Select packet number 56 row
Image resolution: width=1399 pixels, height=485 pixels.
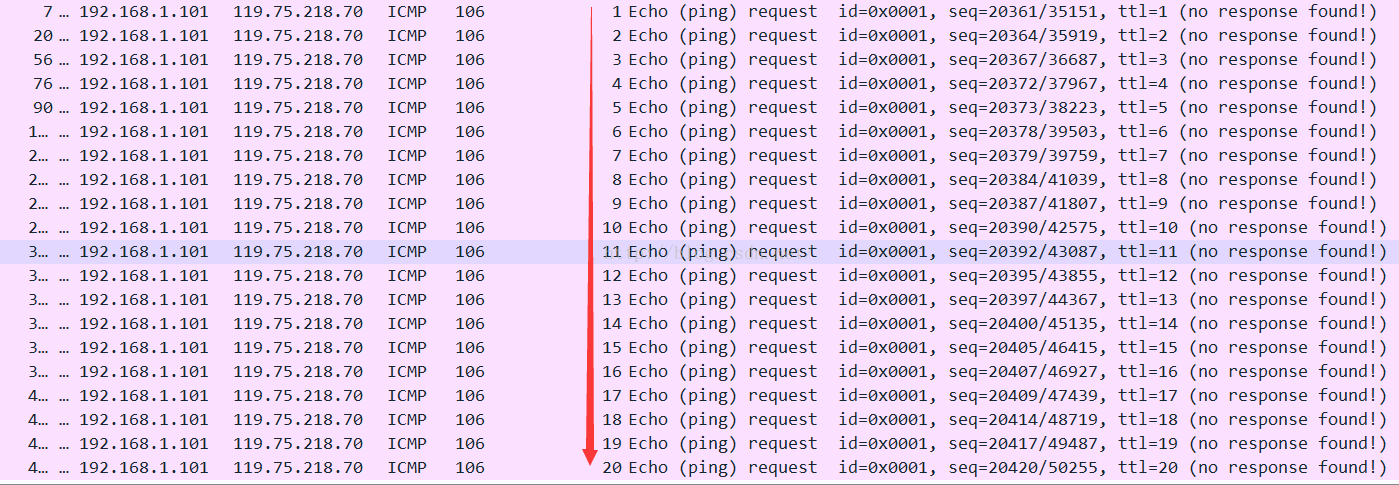(699, 60)
